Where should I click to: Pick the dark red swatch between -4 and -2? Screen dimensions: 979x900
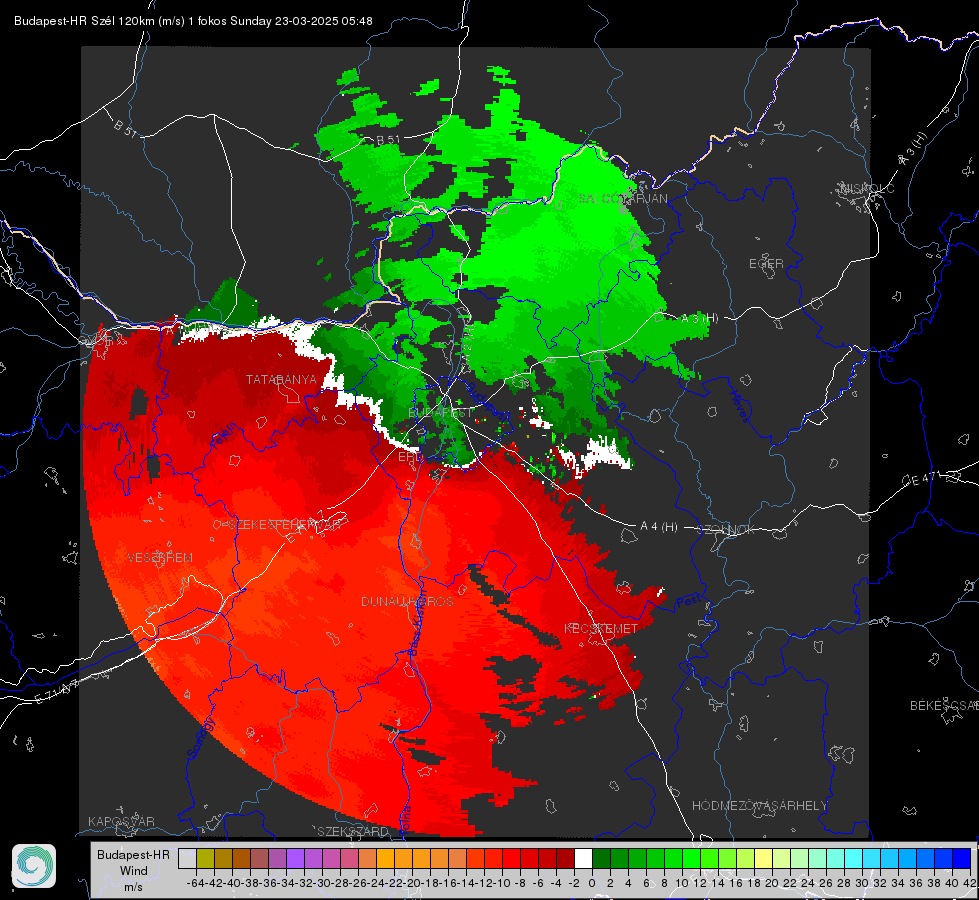pos(565,858)
